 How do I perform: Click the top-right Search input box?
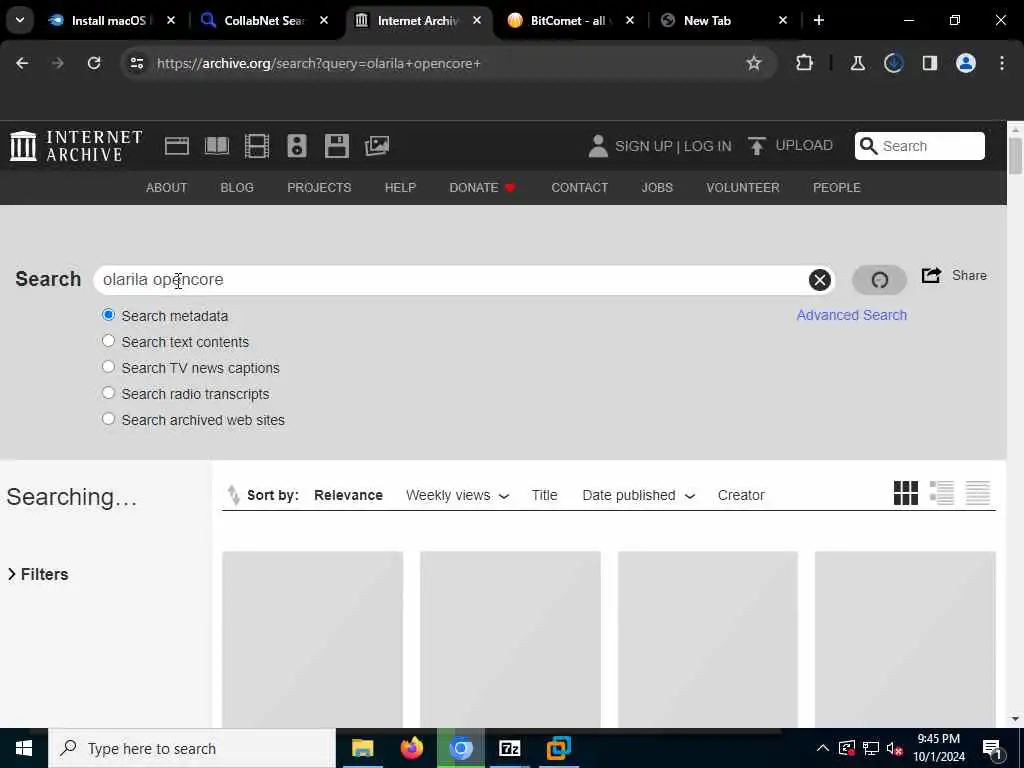point(920,146)
